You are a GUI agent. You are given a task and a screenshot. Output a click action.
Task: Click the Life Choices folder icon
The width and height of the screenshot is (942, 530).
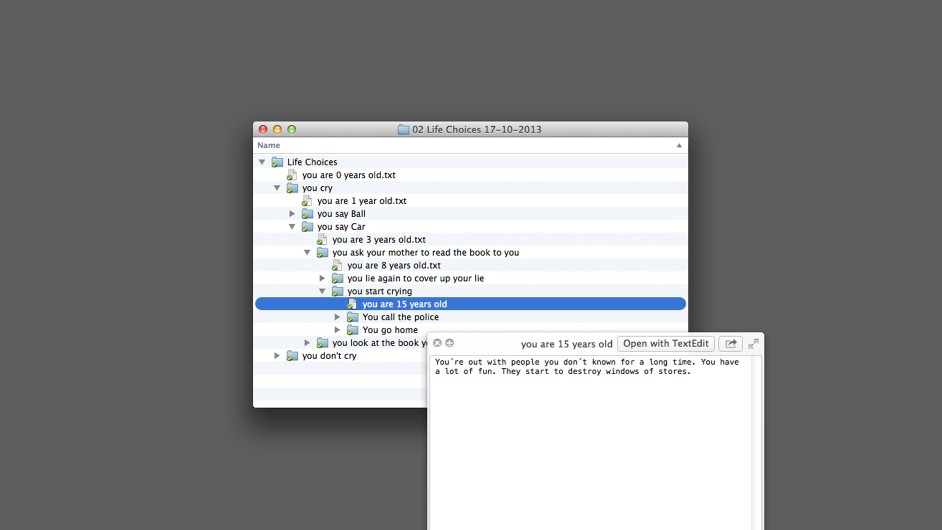point(277,162)
